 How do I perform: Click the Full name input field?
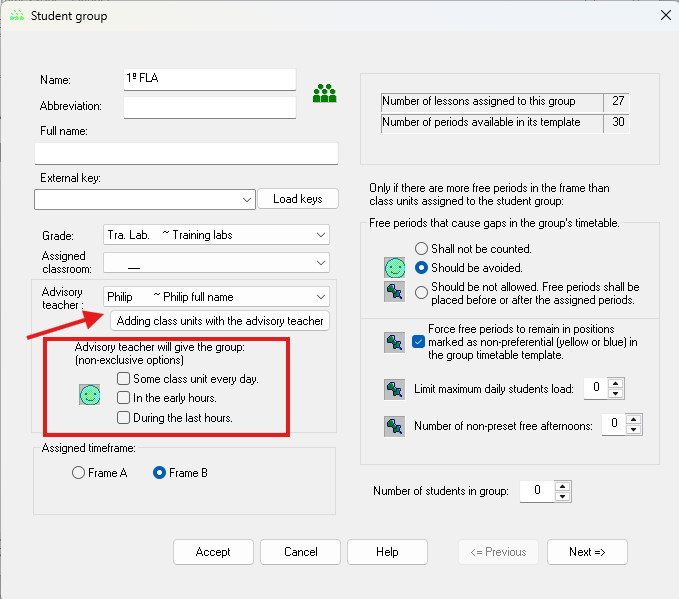point(186,153)
